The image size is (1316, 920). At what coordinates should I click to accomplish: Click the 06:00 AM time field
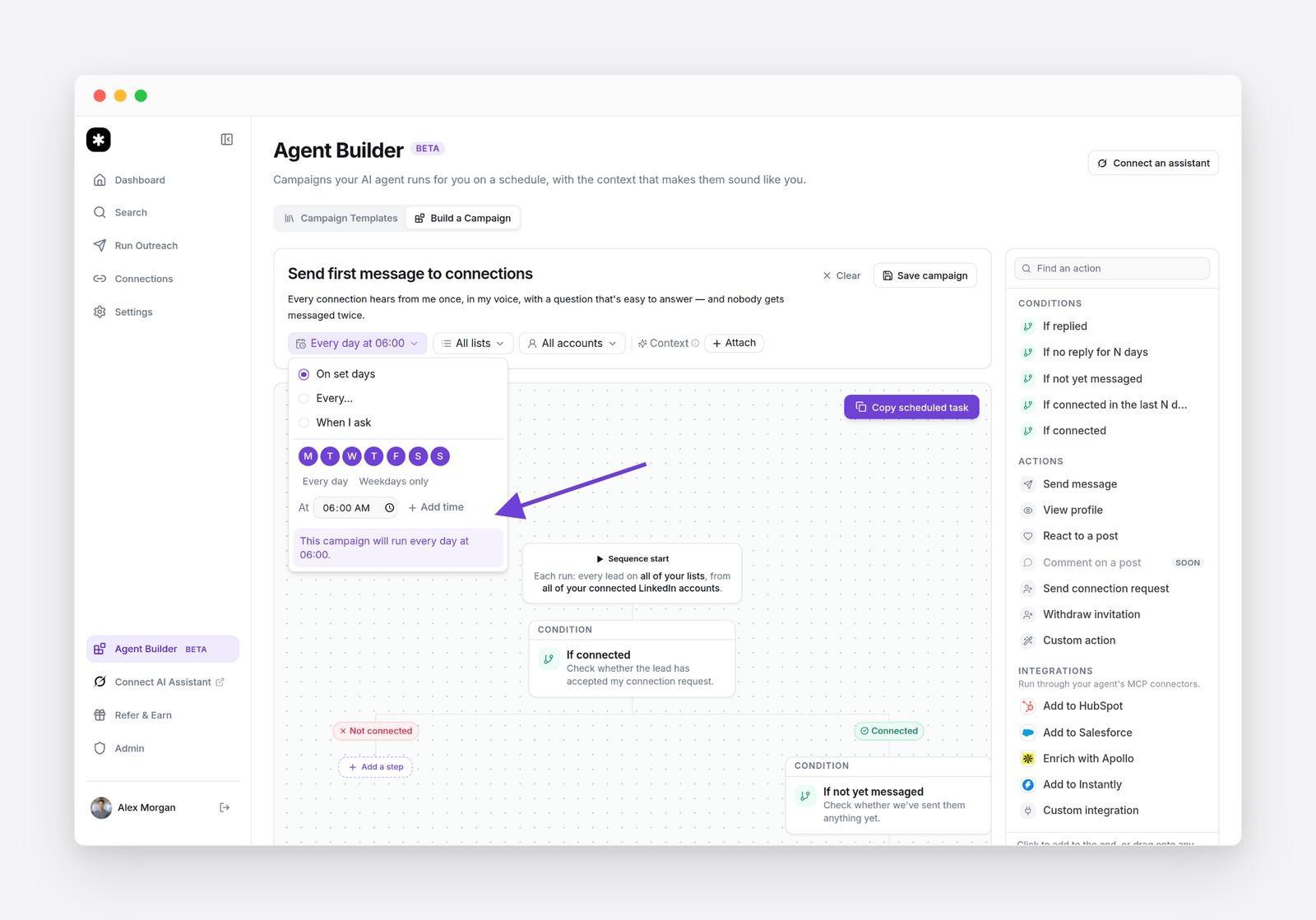click(355, 508)
